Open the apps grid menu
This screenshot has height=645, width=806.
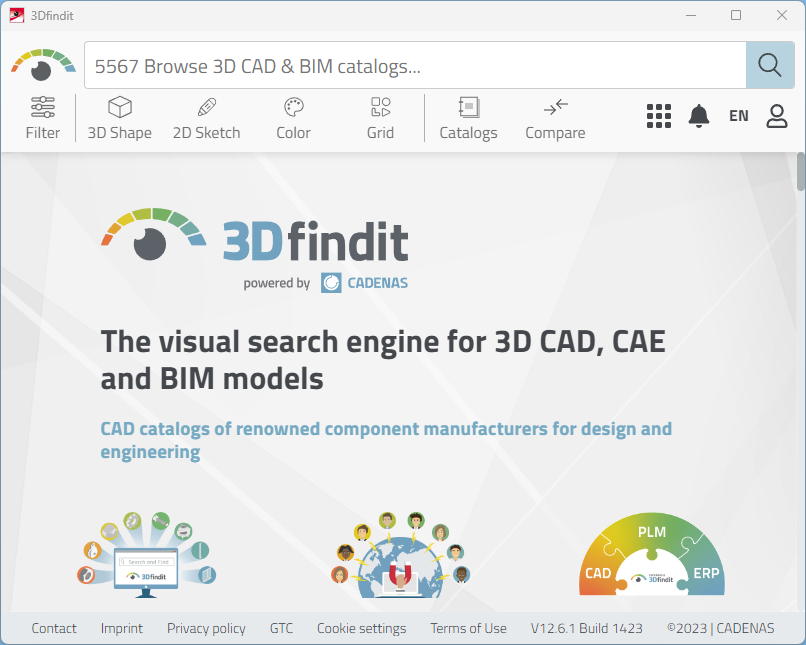[x=658, y=116]
